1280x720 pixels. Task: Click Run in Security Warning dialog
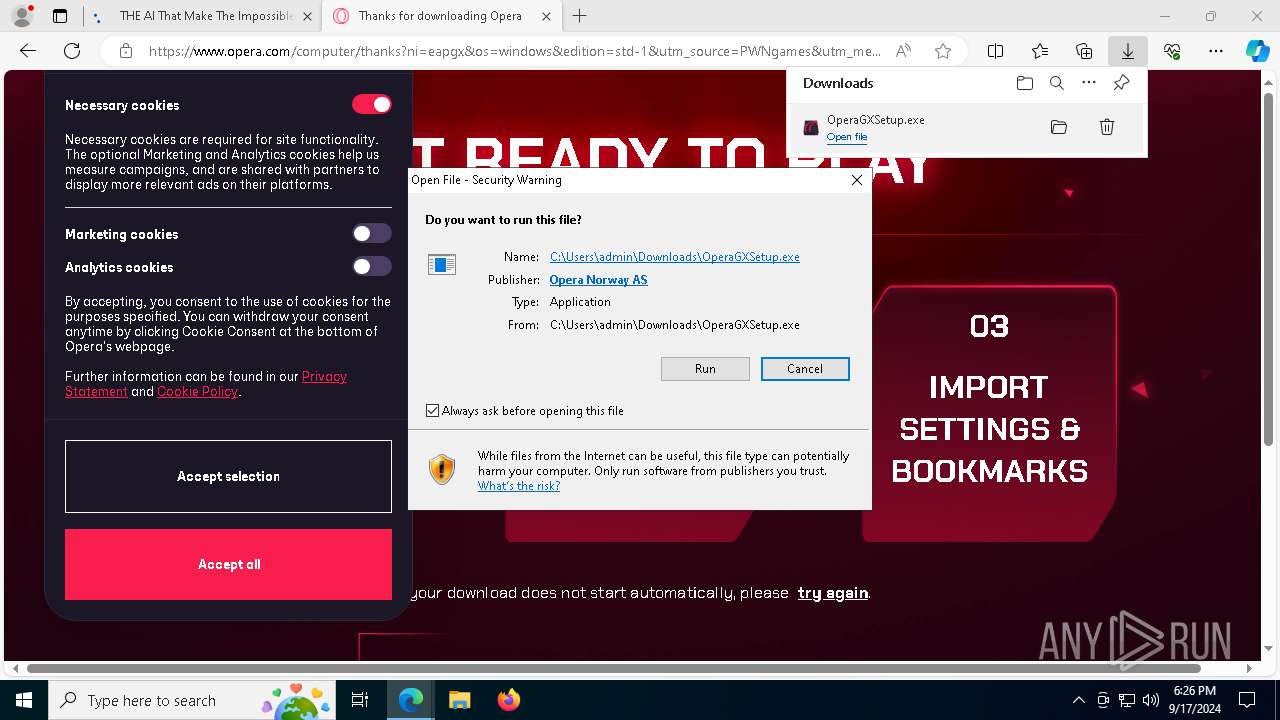click(705, 369)
